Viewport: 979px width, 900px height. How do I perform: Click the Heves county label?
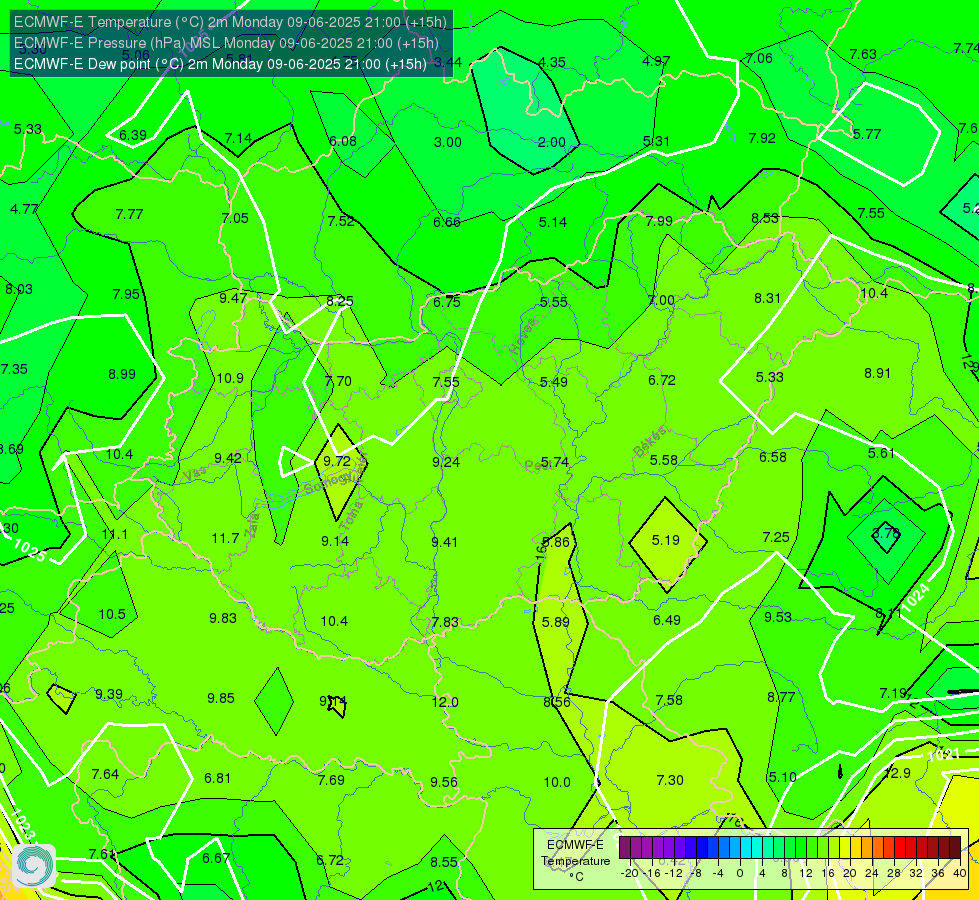(523, 336)
